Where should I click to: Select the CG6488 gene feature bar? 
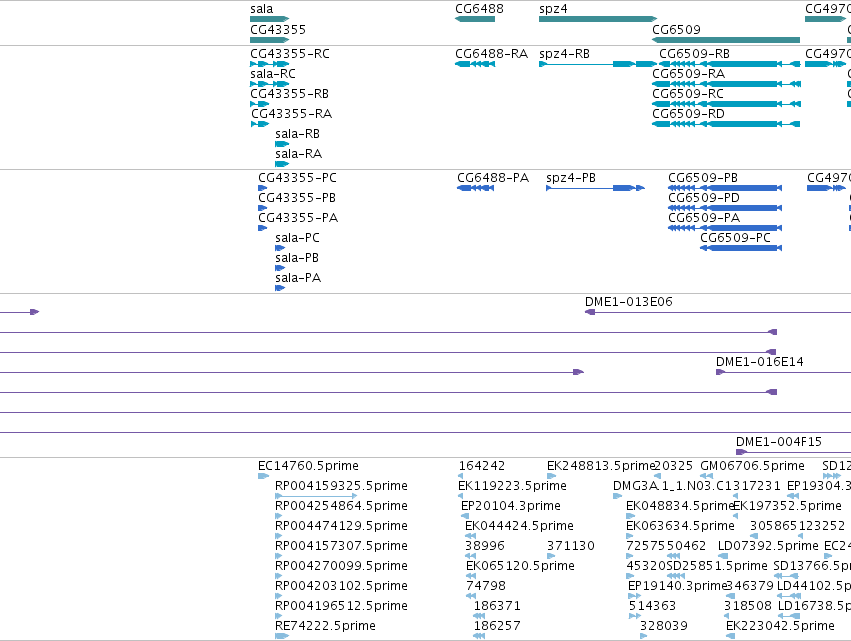(475, 19)
